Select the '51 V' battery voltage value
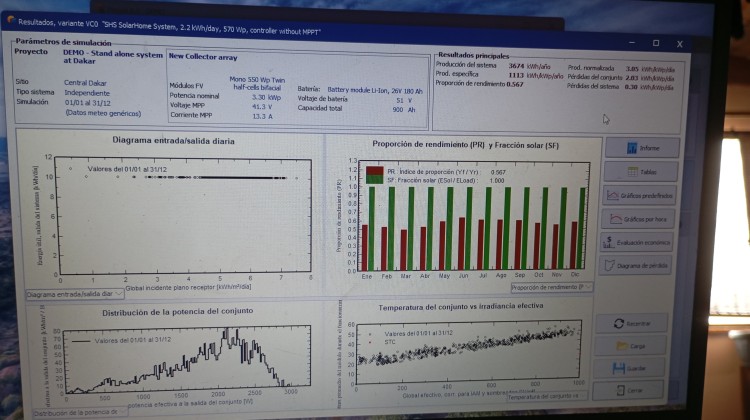The height and width of the screenshot is (420, 750). click(x=403, y=100)
